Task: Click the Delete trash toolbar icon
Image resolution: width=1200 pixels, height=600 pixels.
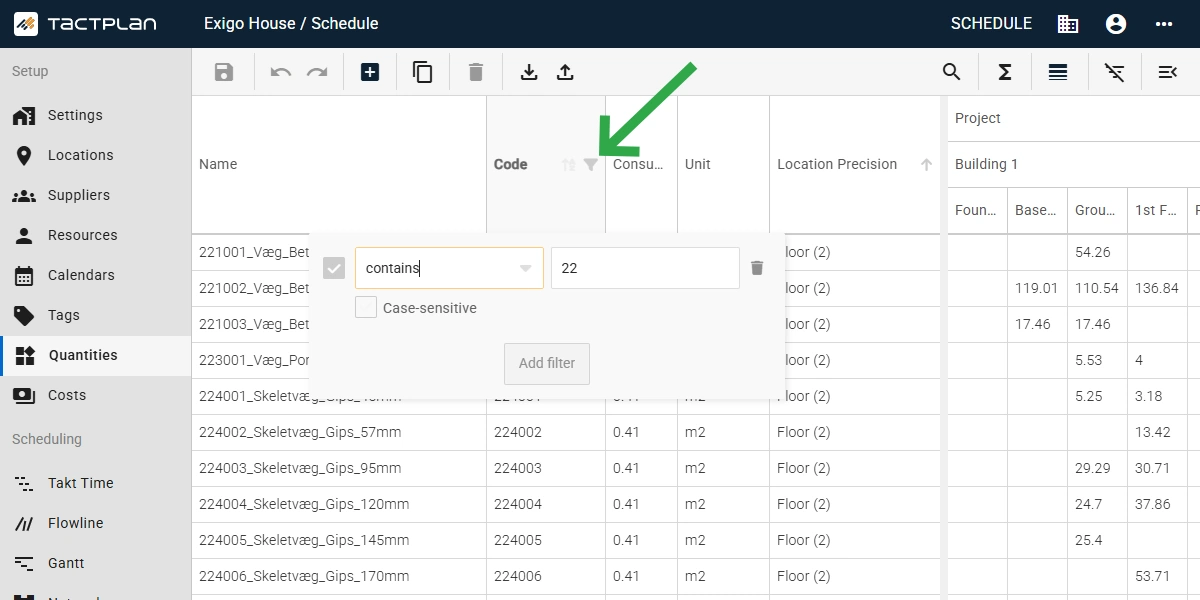Action: (476, 72)
